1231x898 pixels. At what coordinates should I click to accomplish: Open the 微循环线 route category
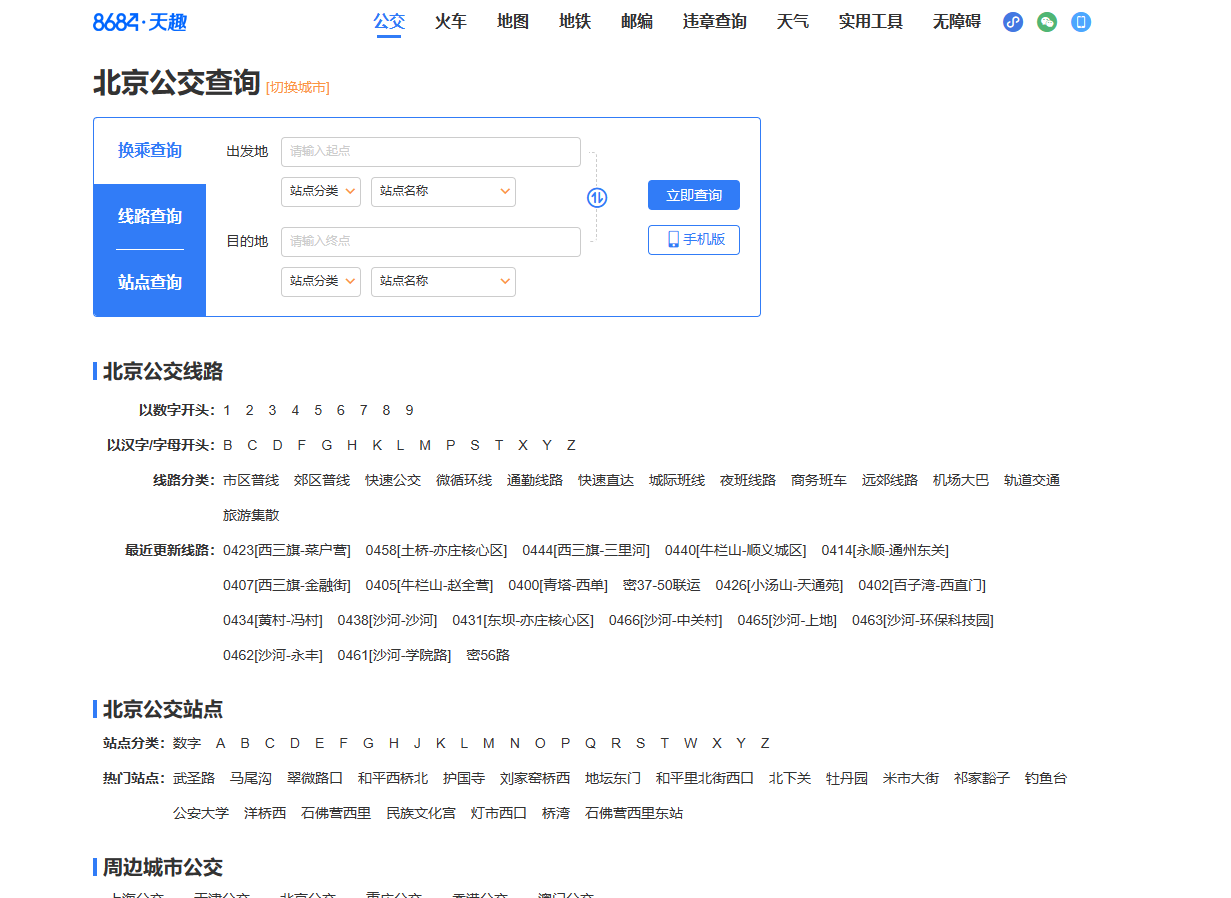464,480
